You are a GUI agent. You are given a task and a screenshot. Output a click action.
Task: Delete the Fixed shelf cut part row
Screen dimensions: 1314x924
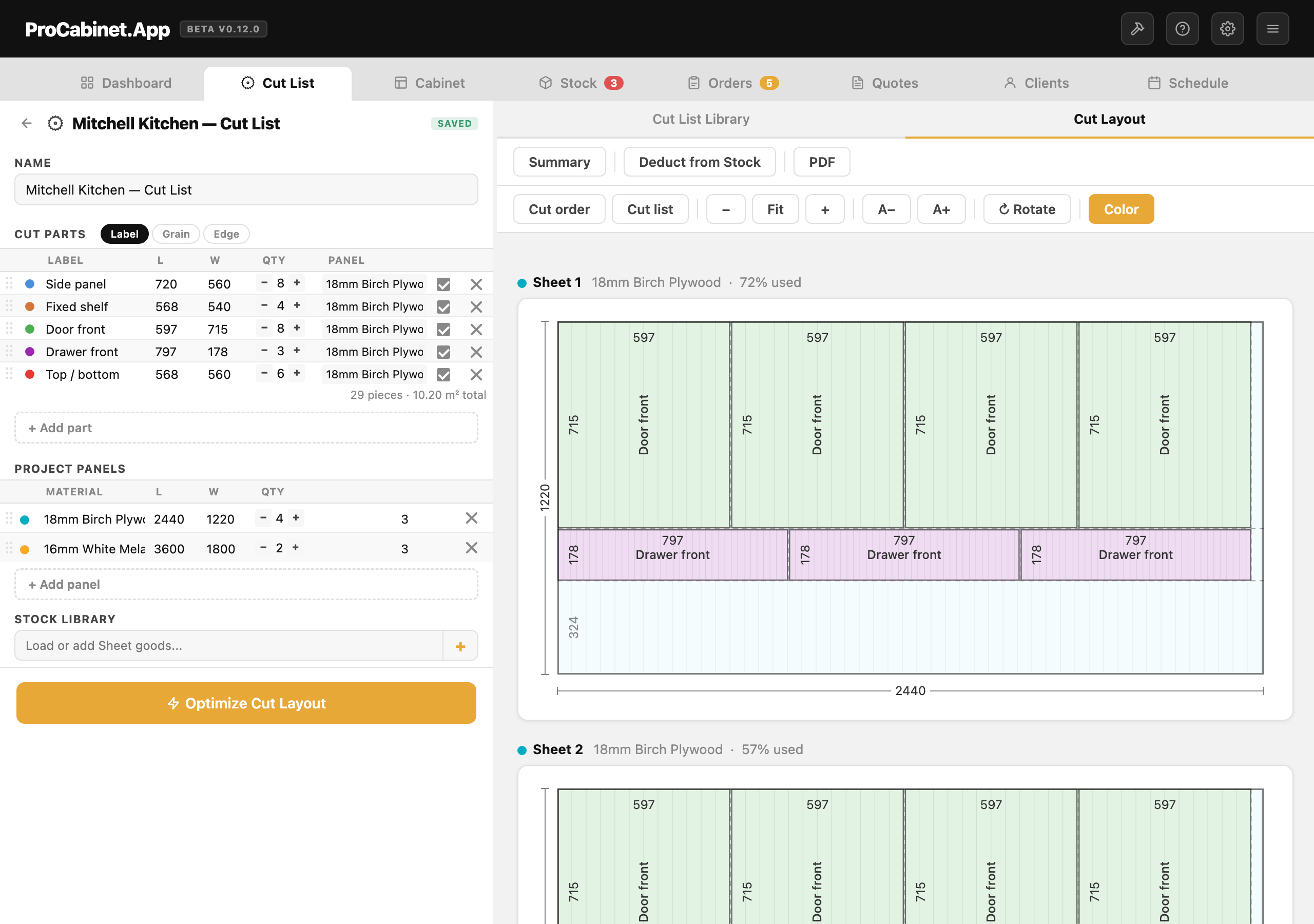[x=476, y=307]
